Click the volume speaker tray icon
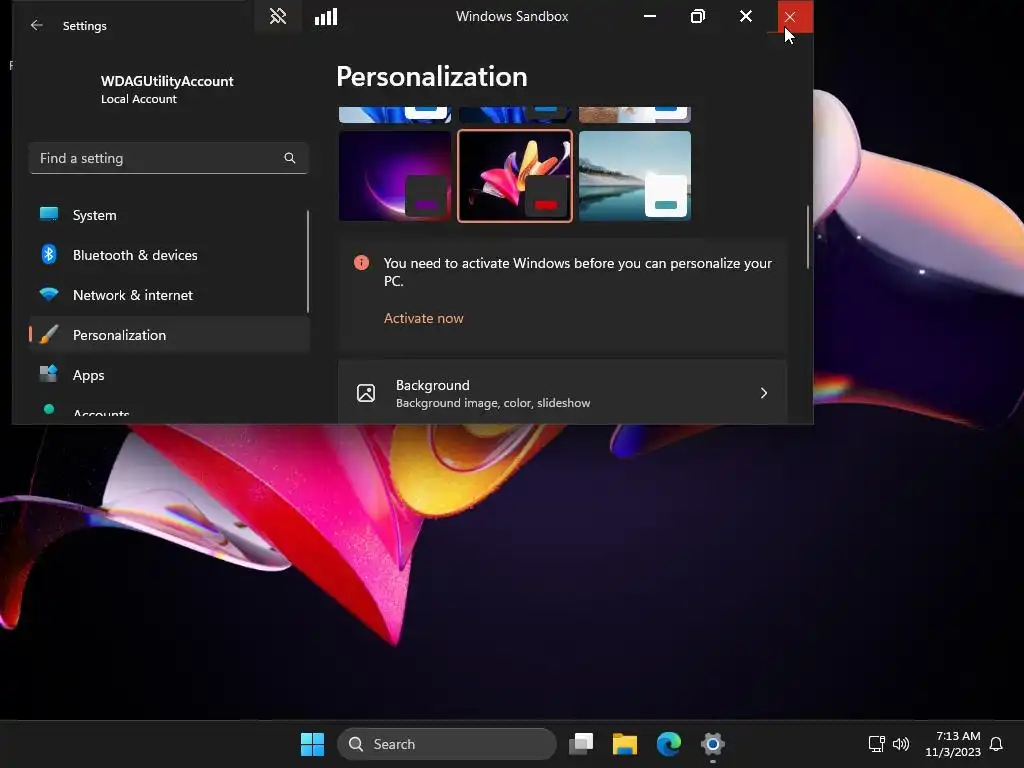Image resolution: width=1024 pixels, height=768 pixels. pos(901,744)
